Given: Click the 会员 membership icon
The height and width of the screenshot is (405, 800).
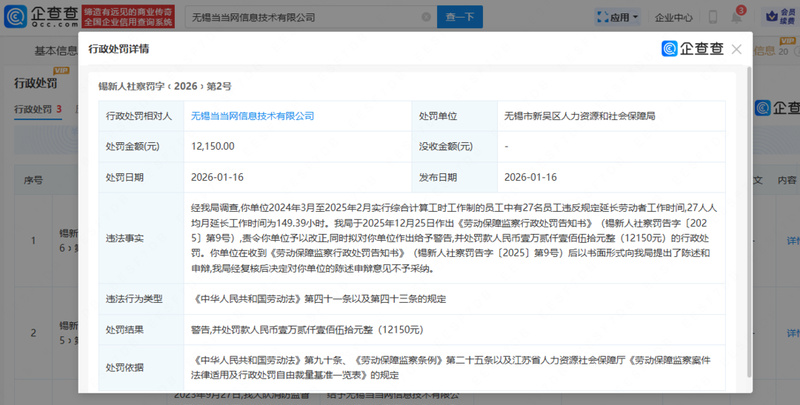Looking at the screenshot, I should pos(777,17).
